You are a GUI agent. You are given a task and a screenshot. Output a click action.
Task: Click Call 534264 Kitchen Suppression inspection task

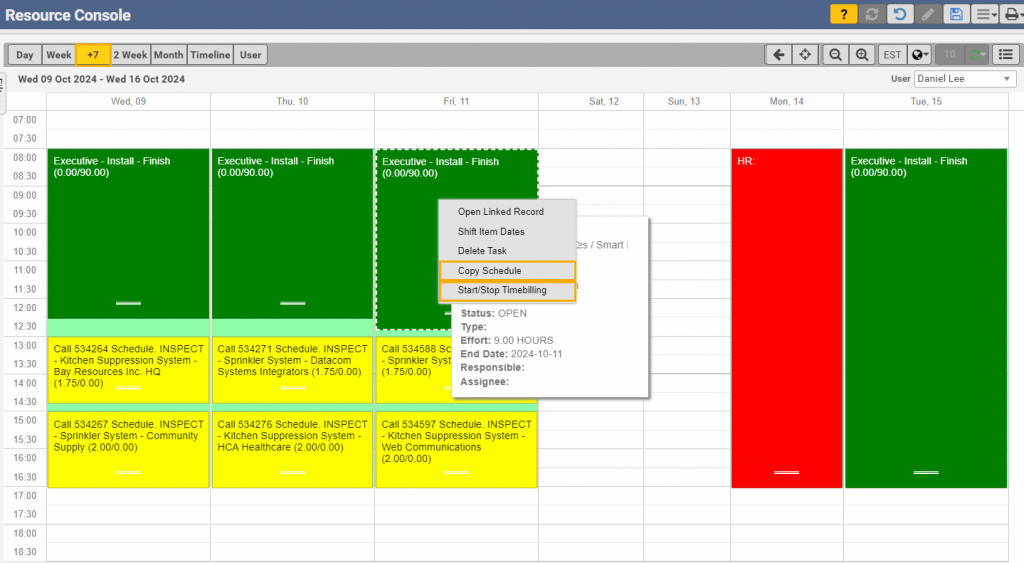pos(128,368)
